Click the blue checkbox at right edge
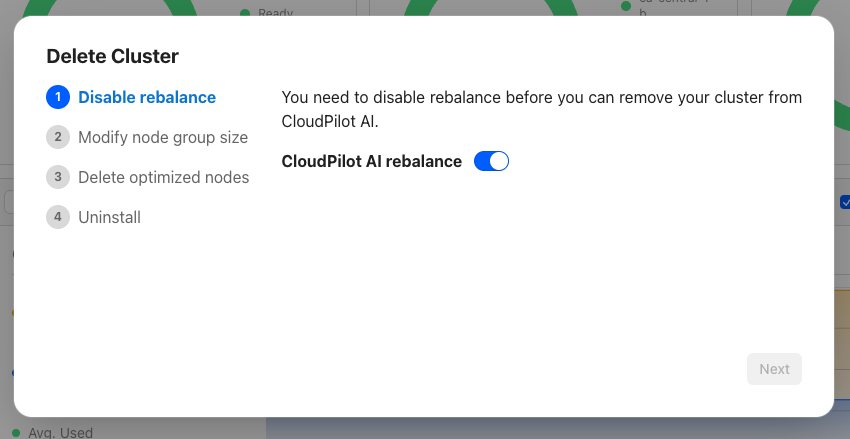This screenshot has height=439, width=850. click(844, 202)
